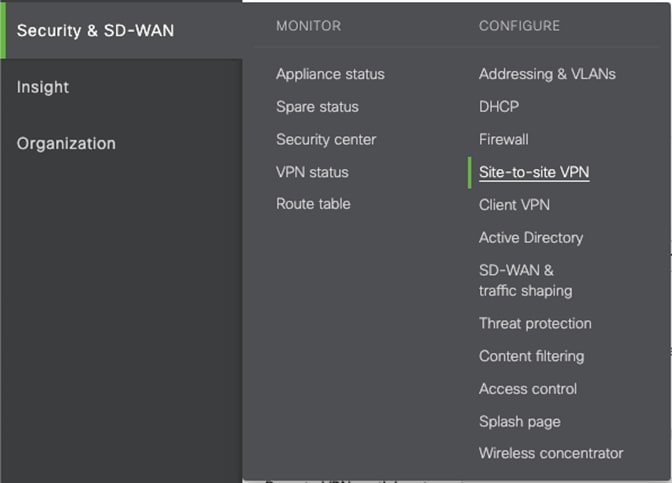Open Client VPN settings

pyautogui.click(x=514, y=205)
